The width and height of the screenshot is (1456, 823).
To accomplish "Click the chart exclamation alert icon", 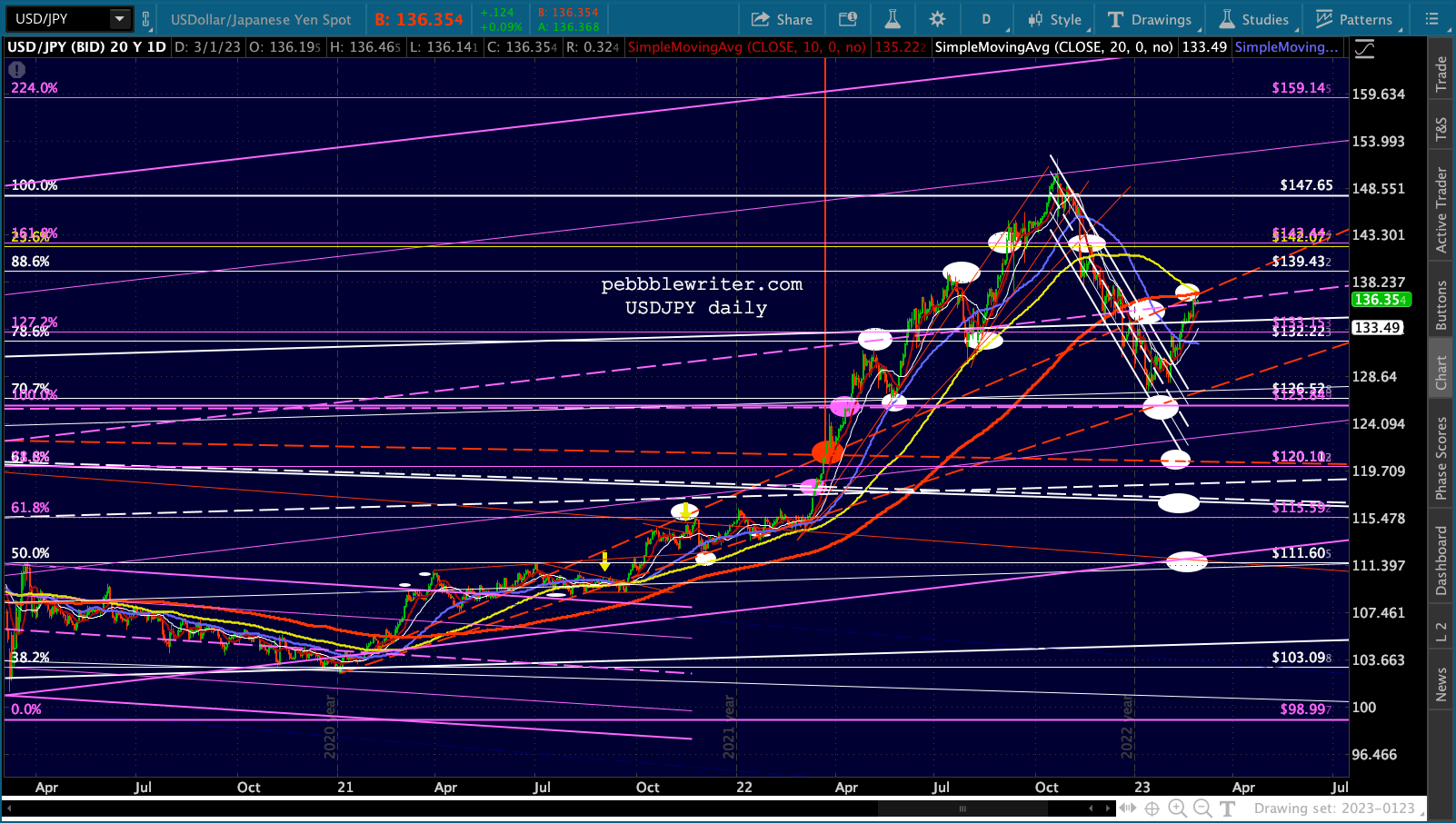I will pyautogui.click(x=16, y=69).
